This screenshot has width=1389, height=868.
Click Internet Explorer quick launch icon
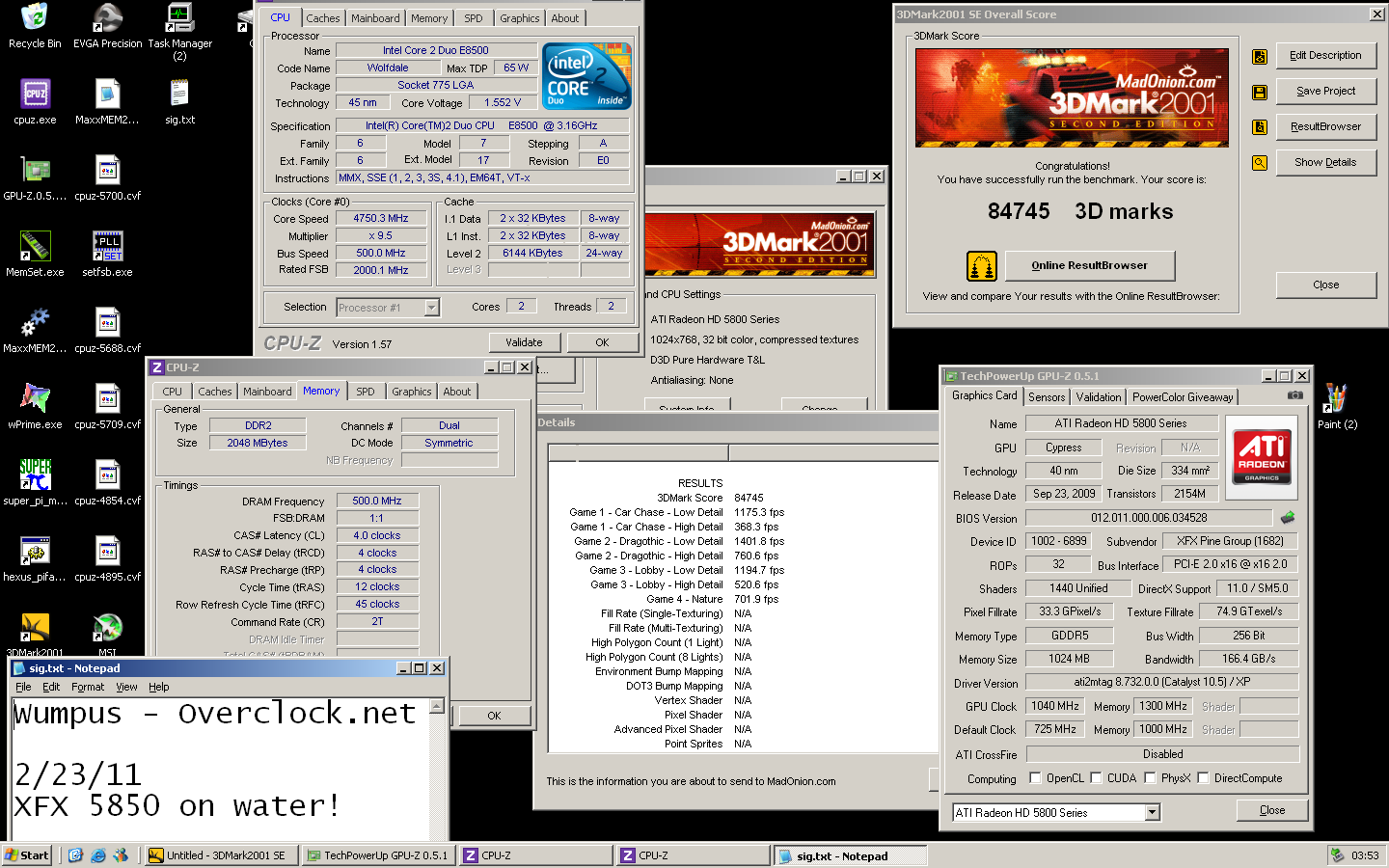pos(97,855)
